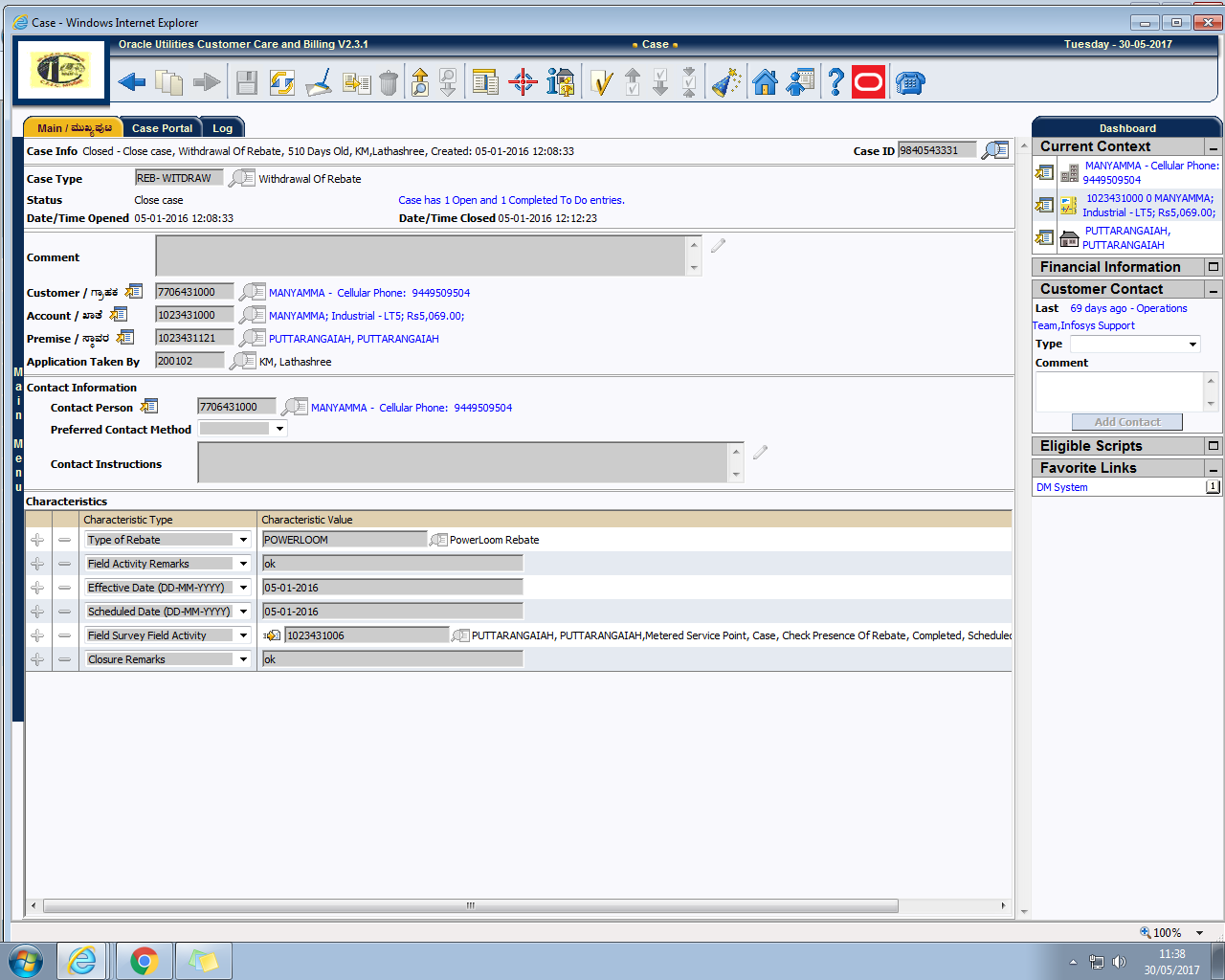1225x980 pixels.
Task: Click the red Oracle logo icon
Action: coord(869,82)
